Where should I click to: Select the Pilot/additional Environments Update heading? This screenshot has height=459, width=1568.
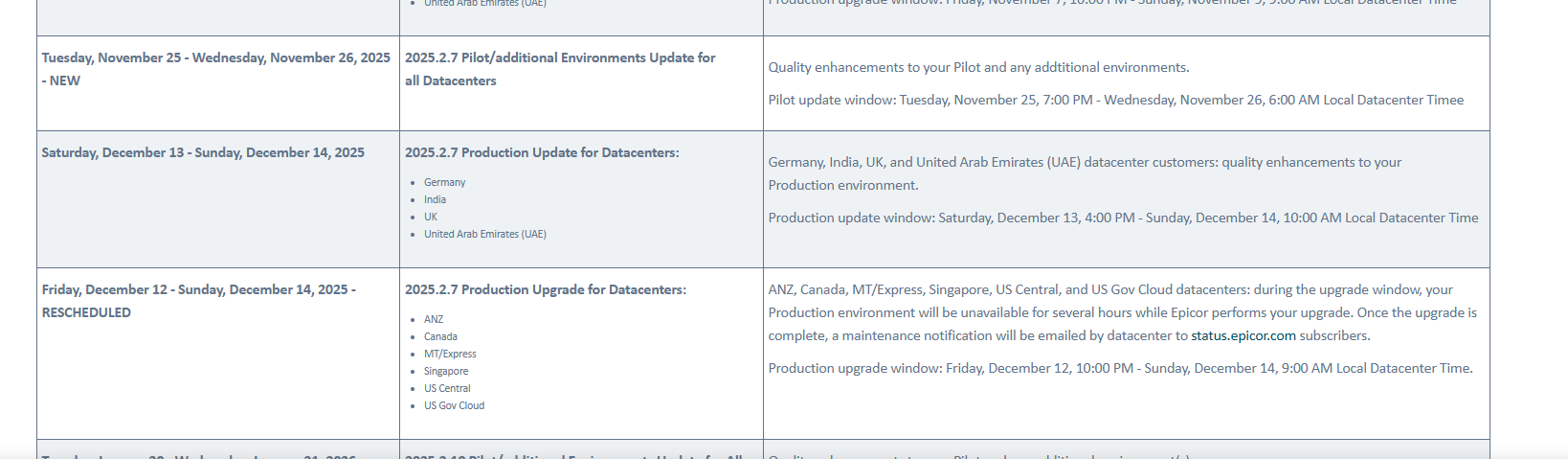(560, 69)
